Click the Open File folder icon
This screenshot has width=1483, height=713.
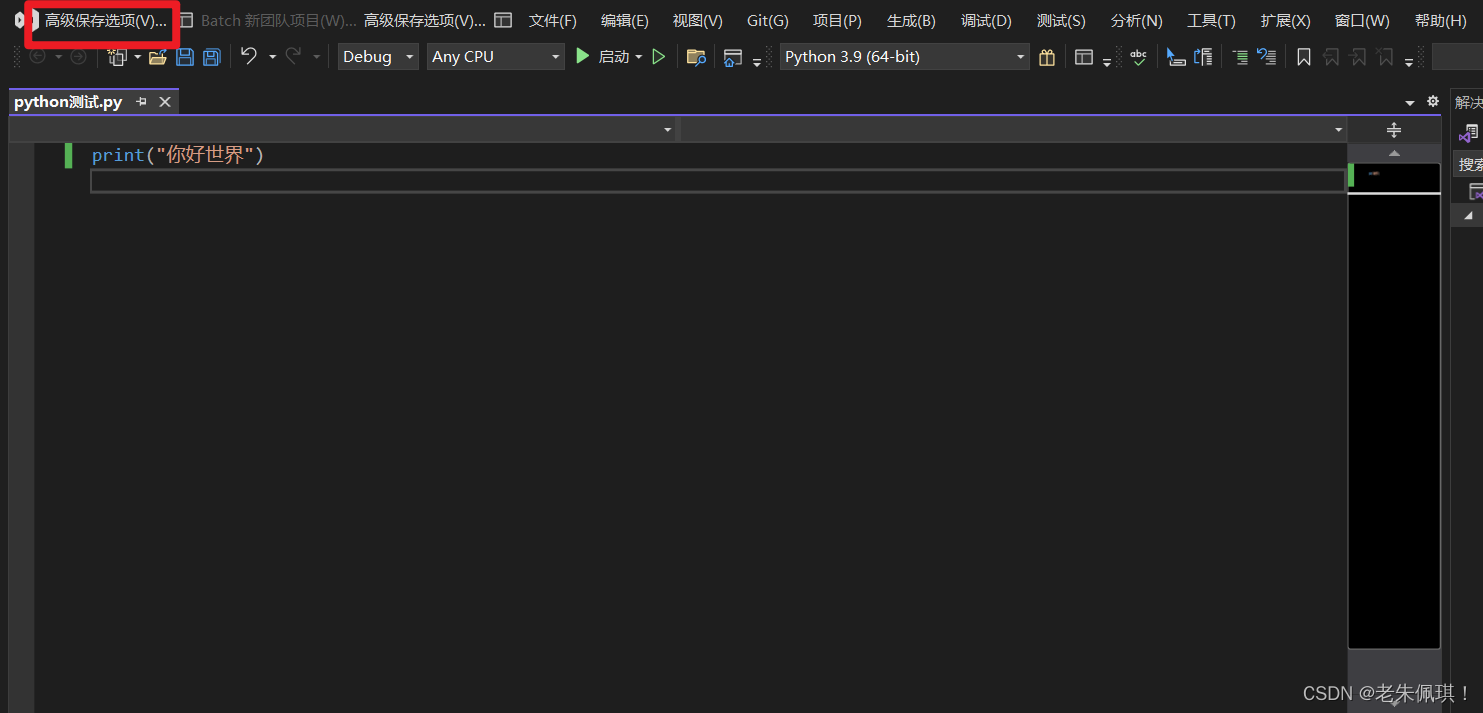157,57
